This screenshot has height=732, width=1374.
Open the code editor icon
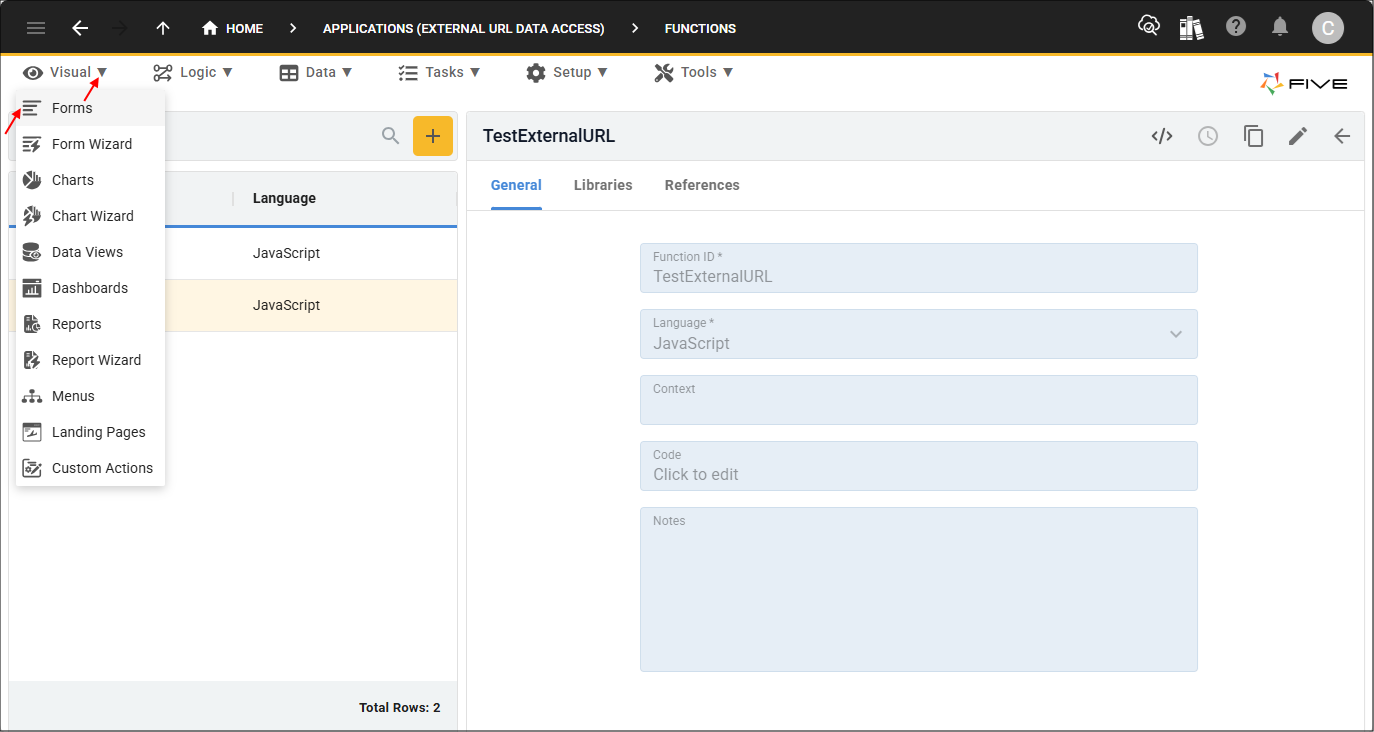pyautogui.click(x=1161, y=137)
